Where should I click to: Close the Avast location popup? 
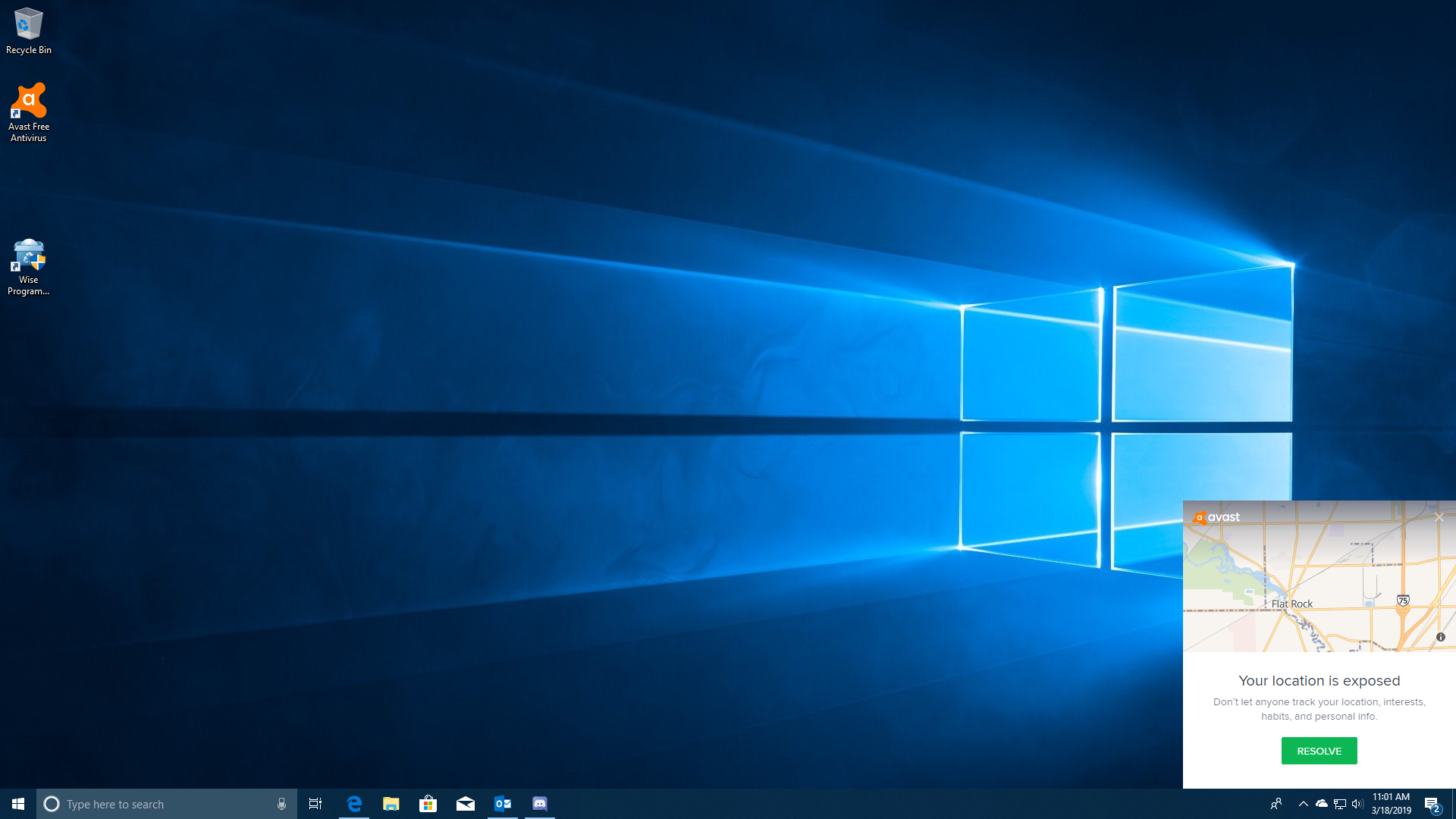tap(1439, 517)
